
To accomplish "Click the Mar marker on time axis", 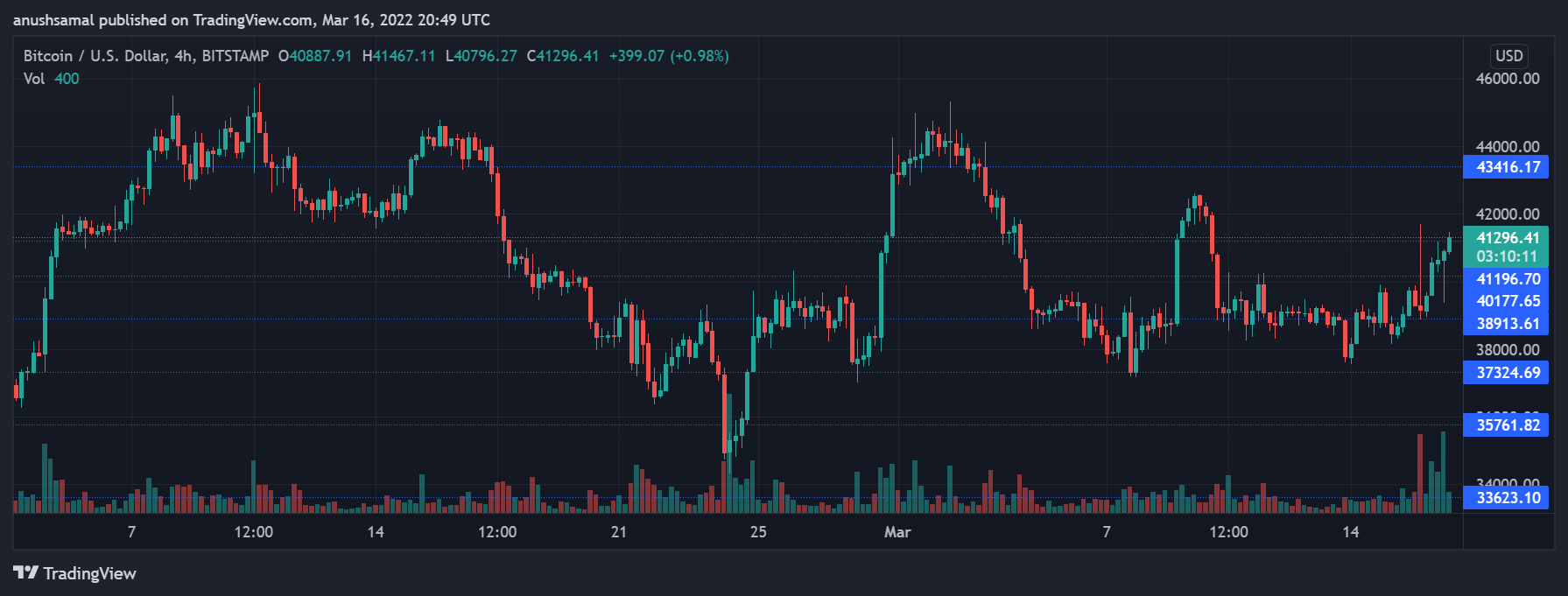I will pyautogui.click(x=897, y=532).
